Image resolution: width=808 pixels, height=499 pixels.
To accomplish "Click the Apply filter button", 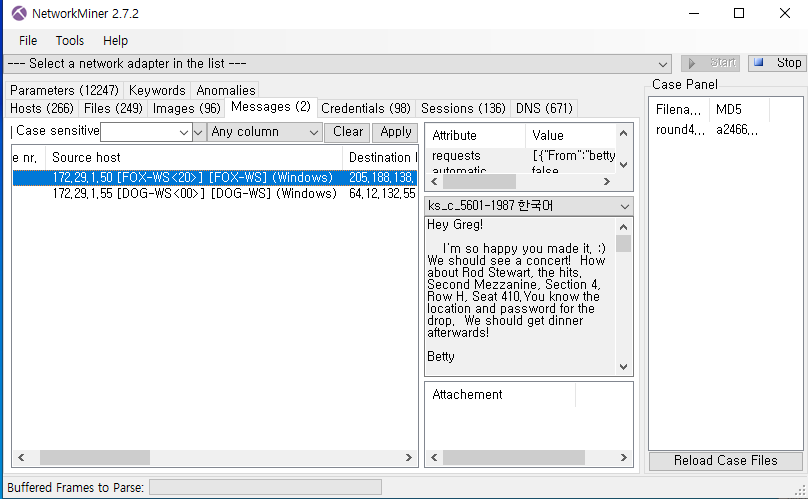I will click(x=396, y=132).
